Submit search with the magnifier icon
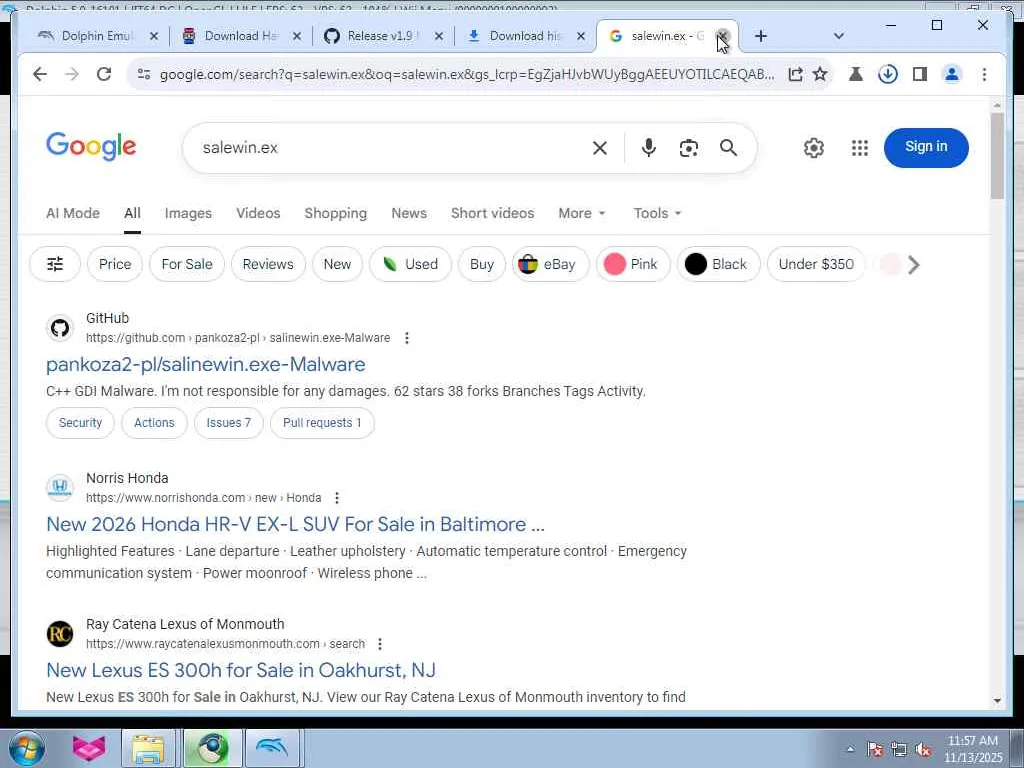The image size is (1024, 768). (x=728, y=148)
